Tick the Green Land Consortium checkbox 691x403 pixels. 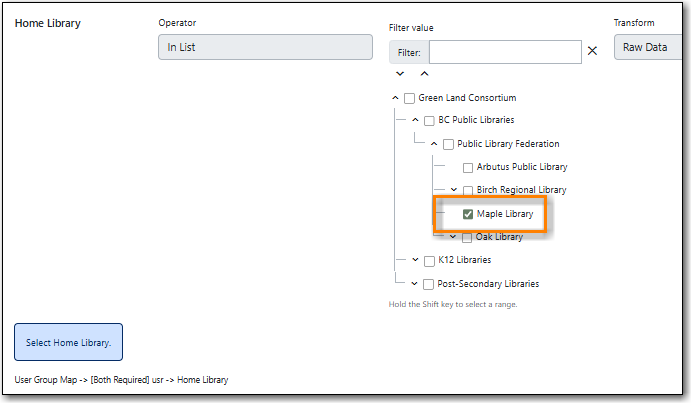[409, 98]
